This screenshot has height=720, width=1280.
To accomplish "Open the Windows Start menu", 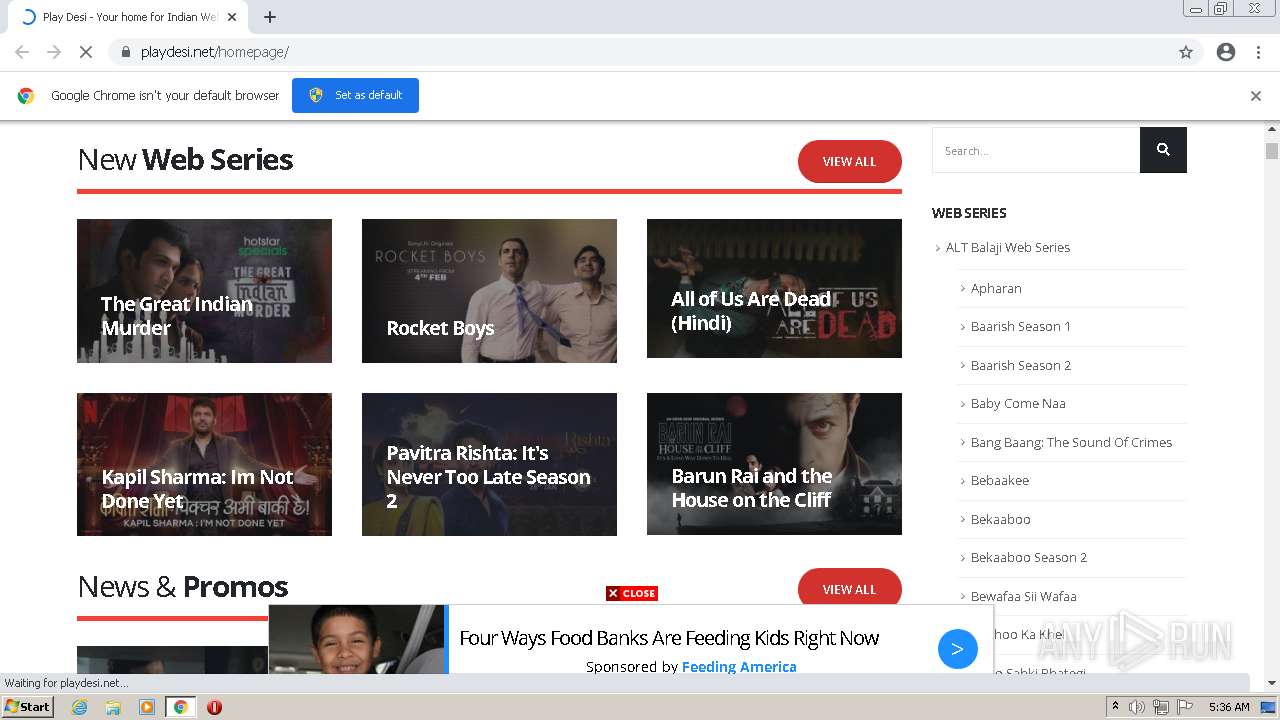I will coord(28,707).
